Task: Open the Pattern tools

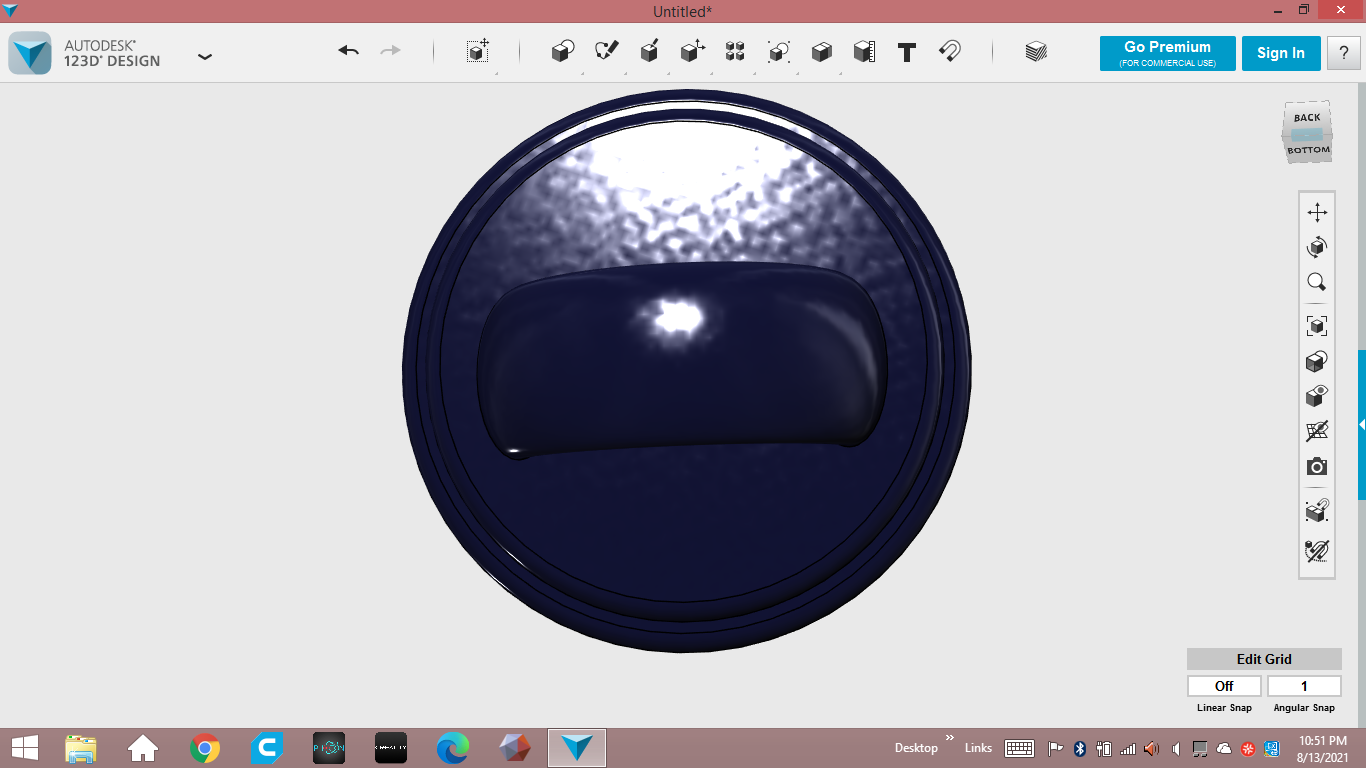Action: tap(735, 52)
